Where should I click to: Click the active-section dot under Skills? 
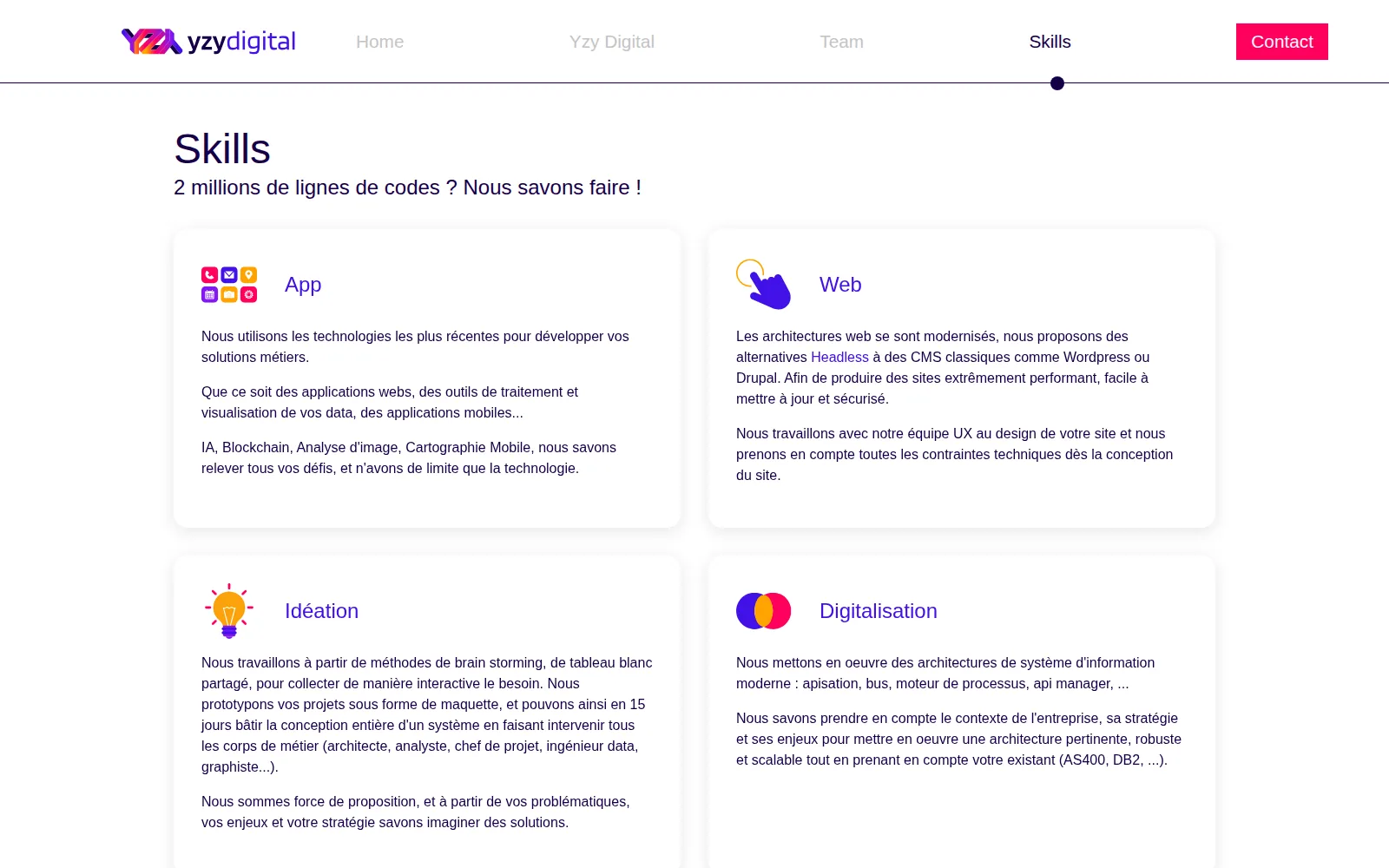point(1057,83)
